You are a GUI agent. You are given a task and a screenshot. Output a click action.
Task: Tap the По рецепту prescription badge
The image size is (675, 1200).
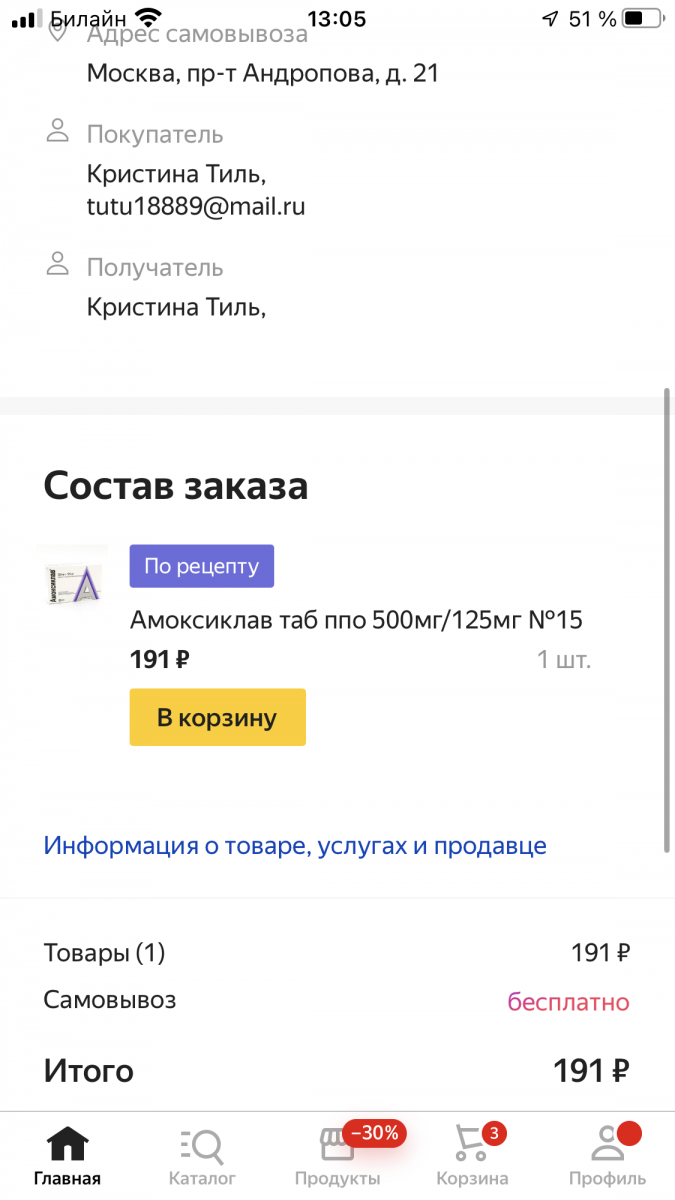click(x=201, y=566)
